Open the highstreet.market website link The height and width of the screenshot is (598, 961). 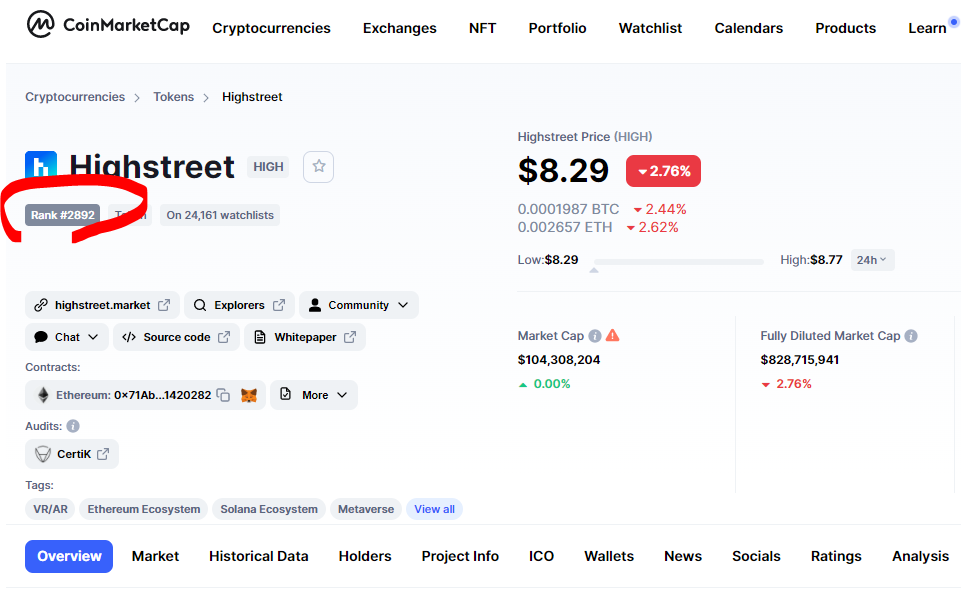tap(102, 305)
